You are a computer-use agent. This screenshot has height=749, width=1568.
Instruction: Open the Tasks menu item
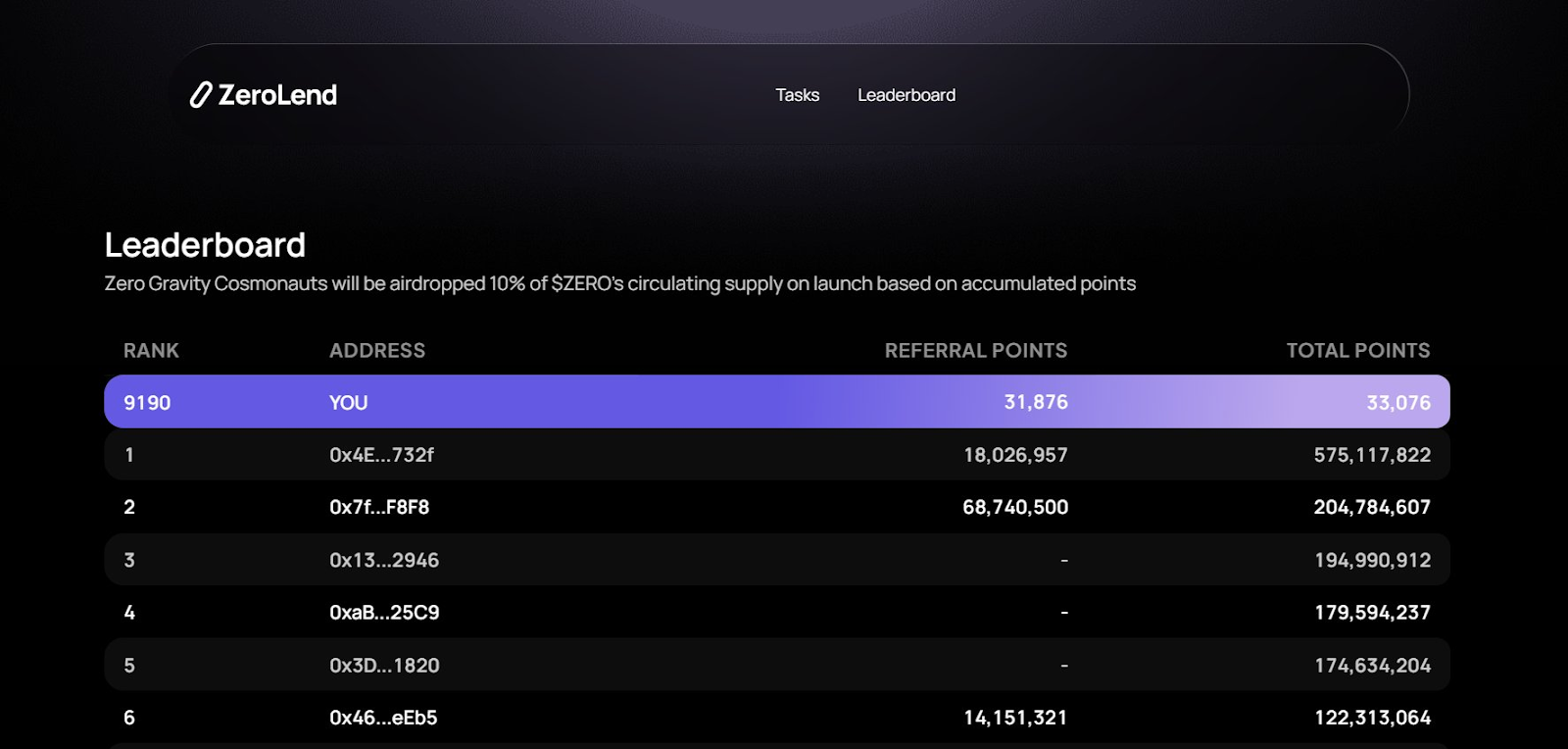pos(797,95)
